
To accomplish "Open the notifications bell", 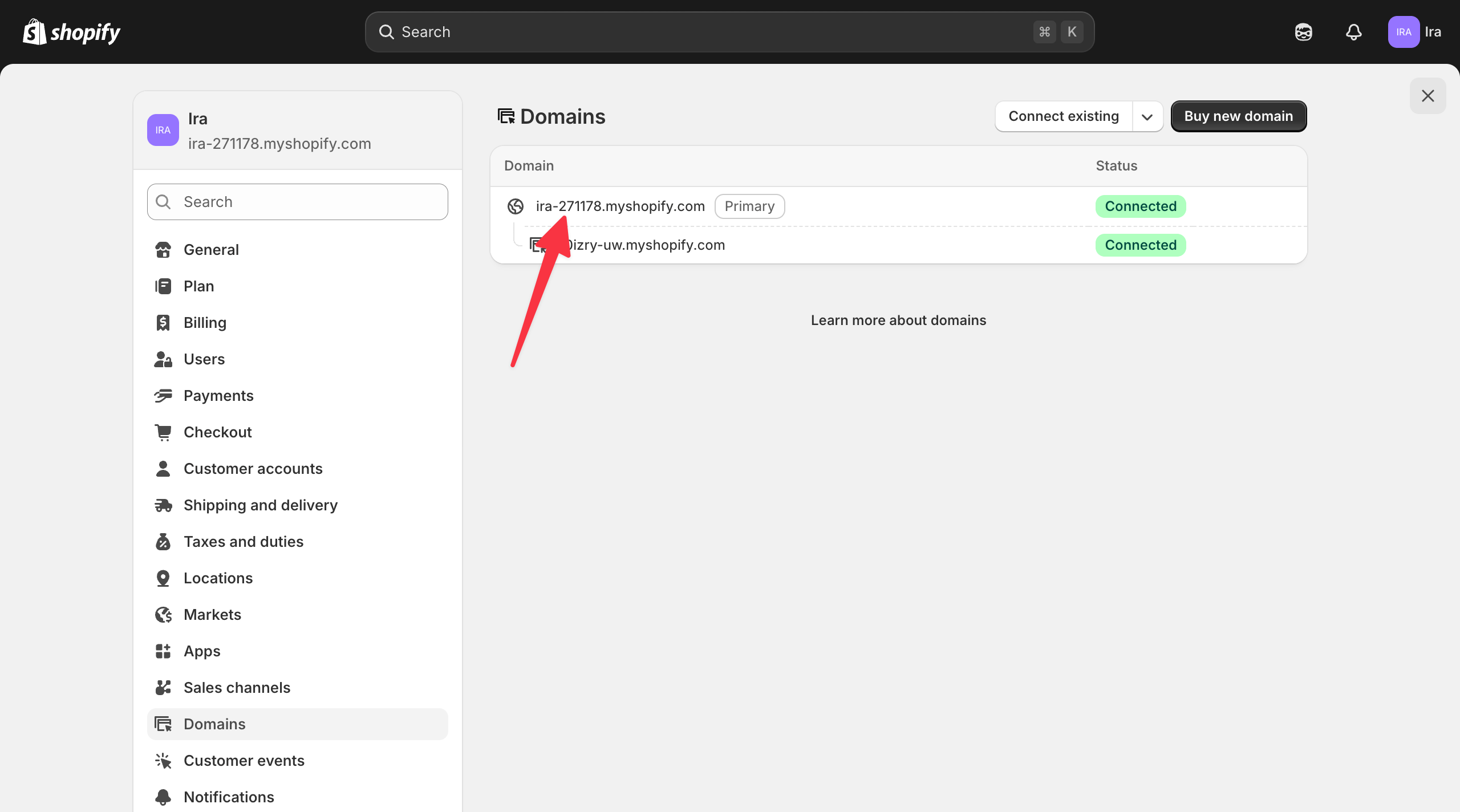I will pyautogui.click(x=1353, y=32).
